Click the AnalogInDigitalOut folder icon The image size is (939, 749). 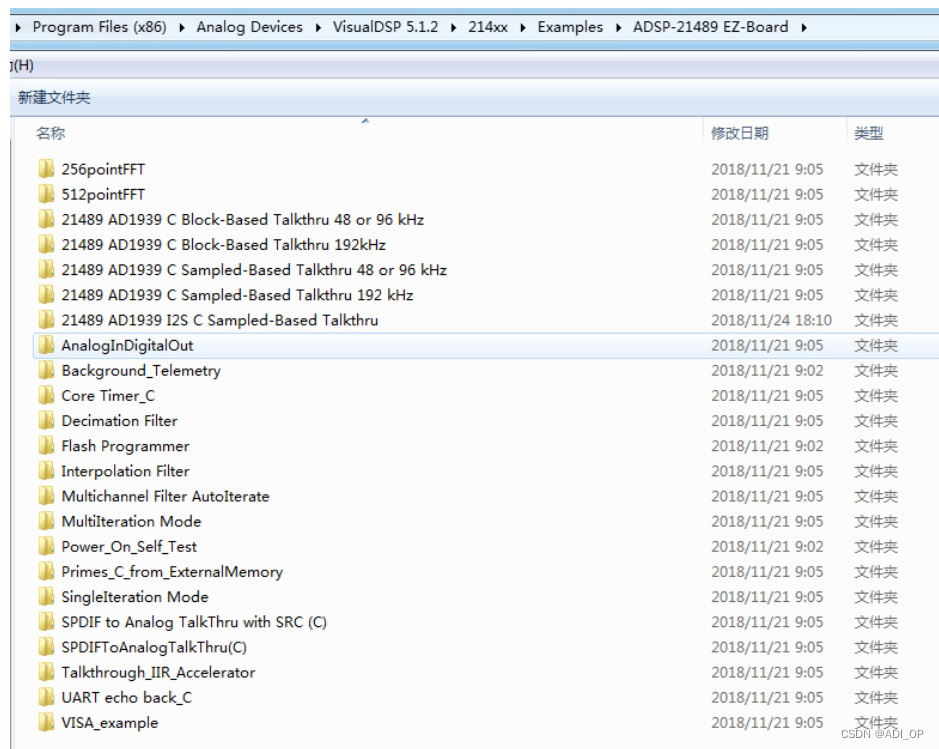pyautogui.click(x=46, y=345)
